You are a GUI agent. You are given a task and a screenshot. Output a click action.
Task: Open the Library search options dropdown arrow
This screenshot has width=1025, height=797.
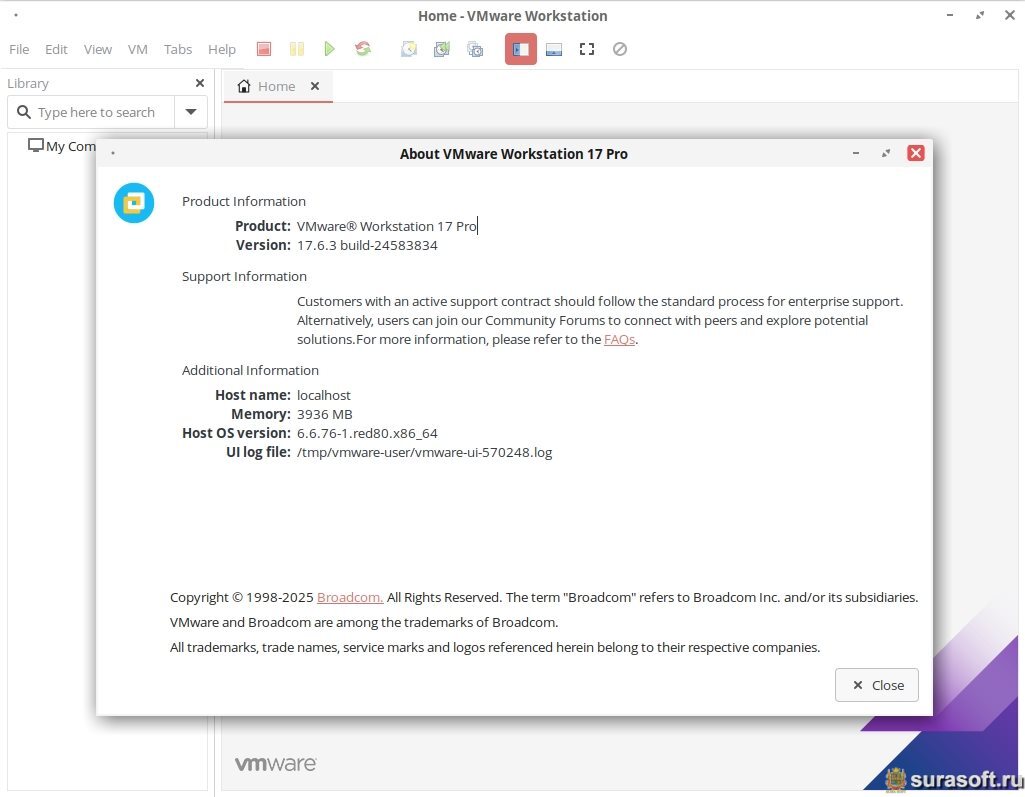click(x=191, y=112)
